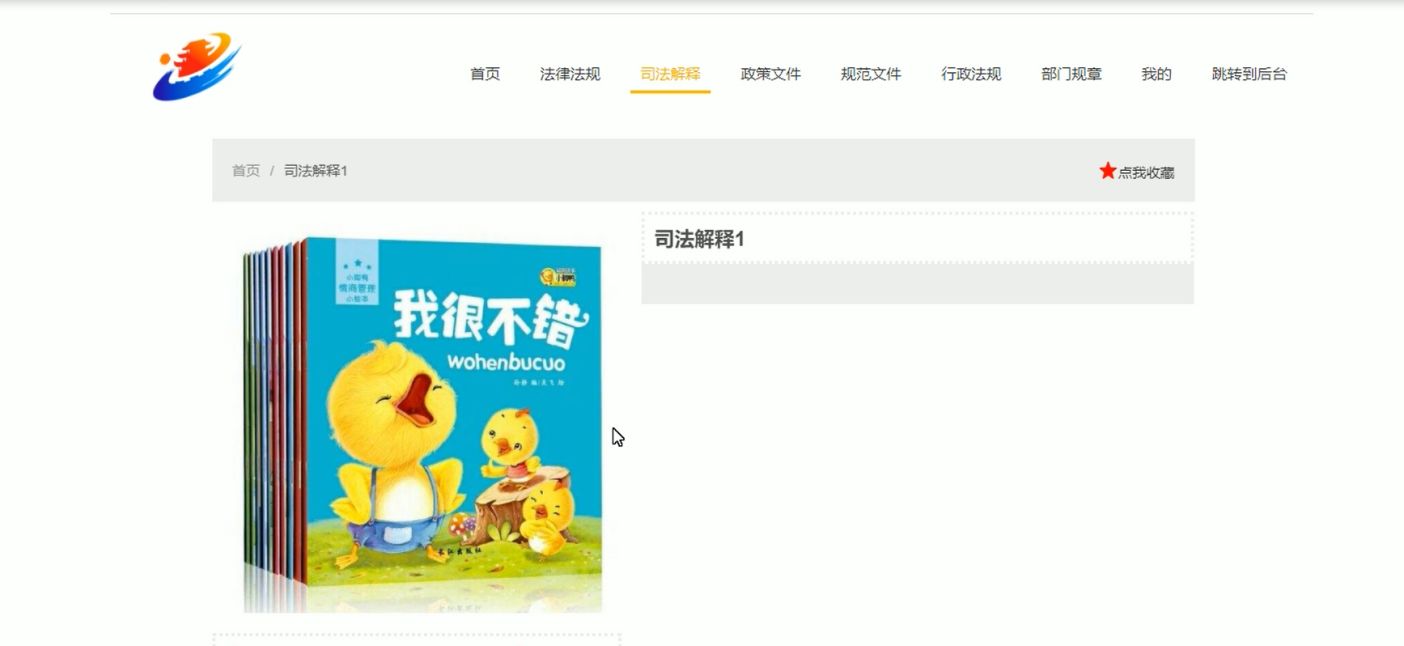Image resolution: width=1404 pixels, height=646 pixels.
Task: Go to 首页 in the top navigation
Action: (x=485, y=74)
